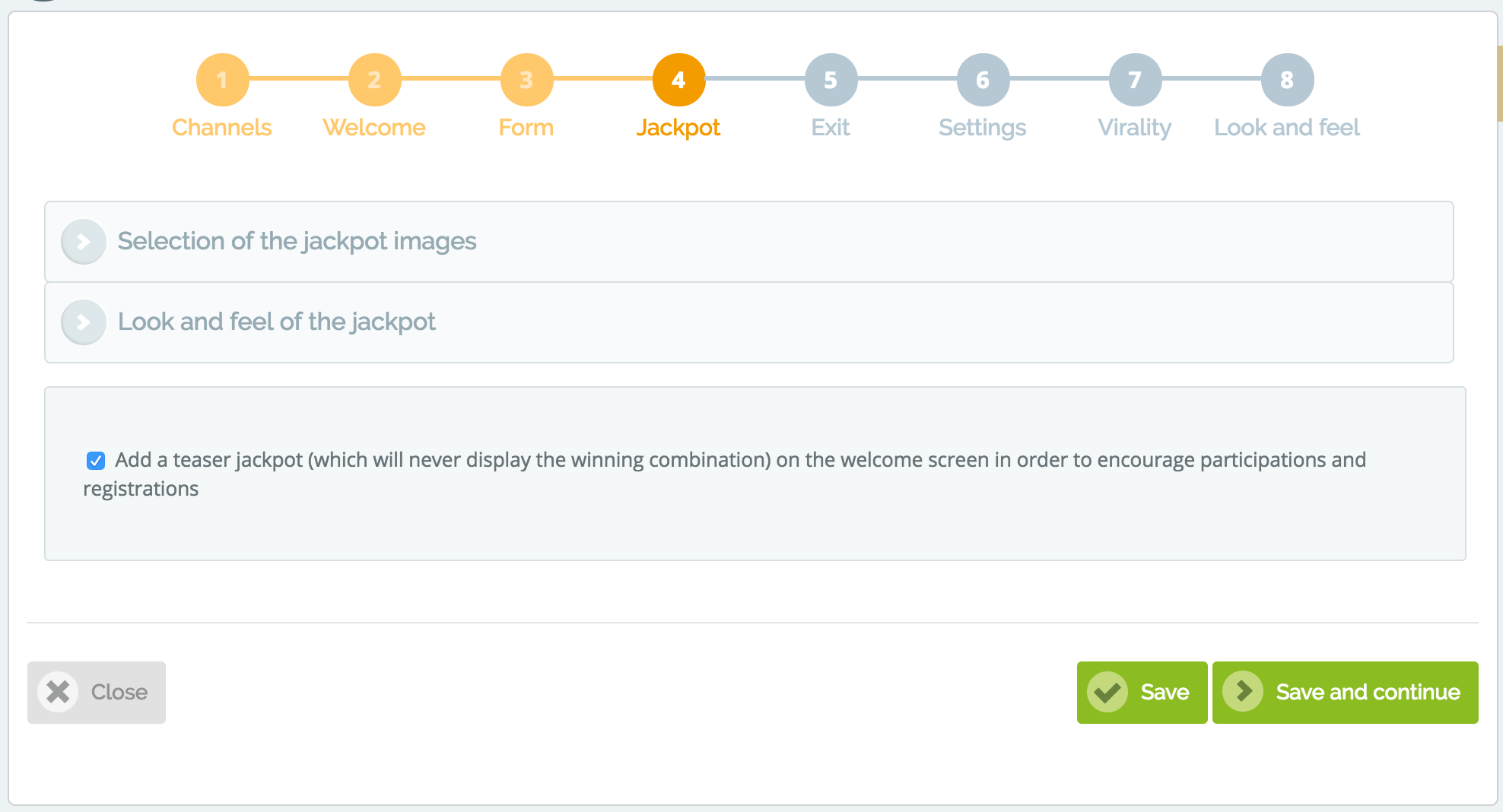The image size is (1503, 812).
Task: Uncheck the teaser jackpot checkbox
Action: point(96,461)
